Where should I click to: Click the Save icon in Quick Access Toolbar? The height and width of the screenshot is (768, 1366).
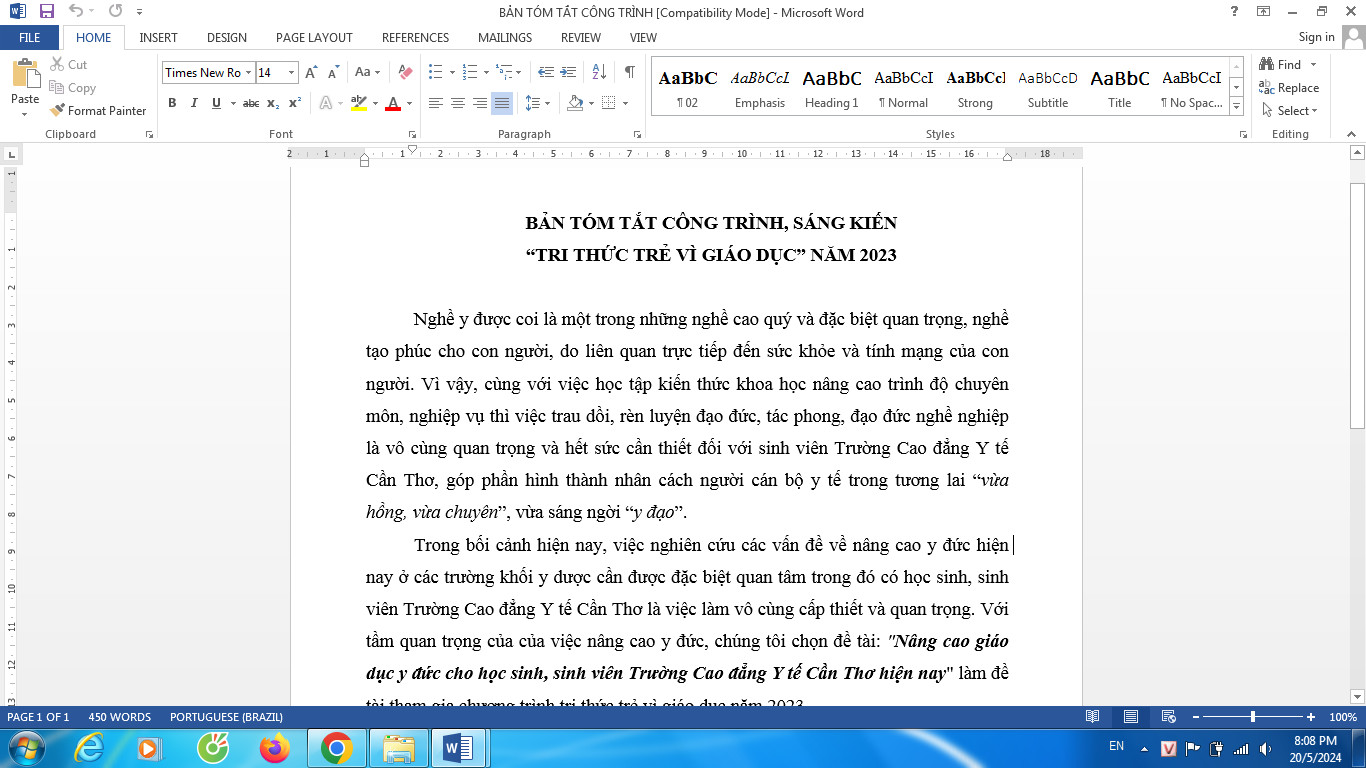tap(46, 12)
